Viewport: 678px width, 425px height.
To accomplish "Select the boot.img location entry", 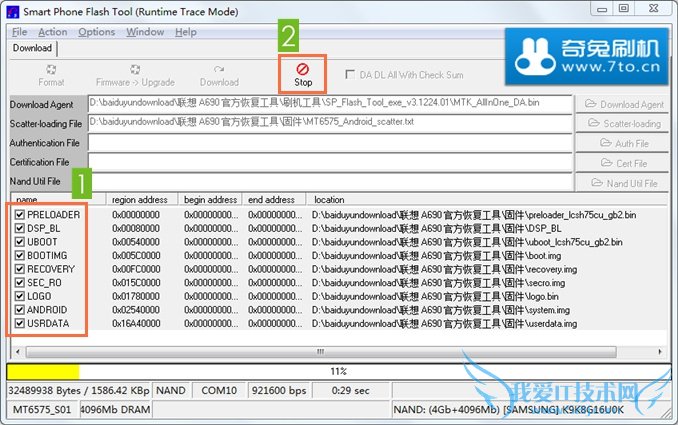I will (436, 256).
